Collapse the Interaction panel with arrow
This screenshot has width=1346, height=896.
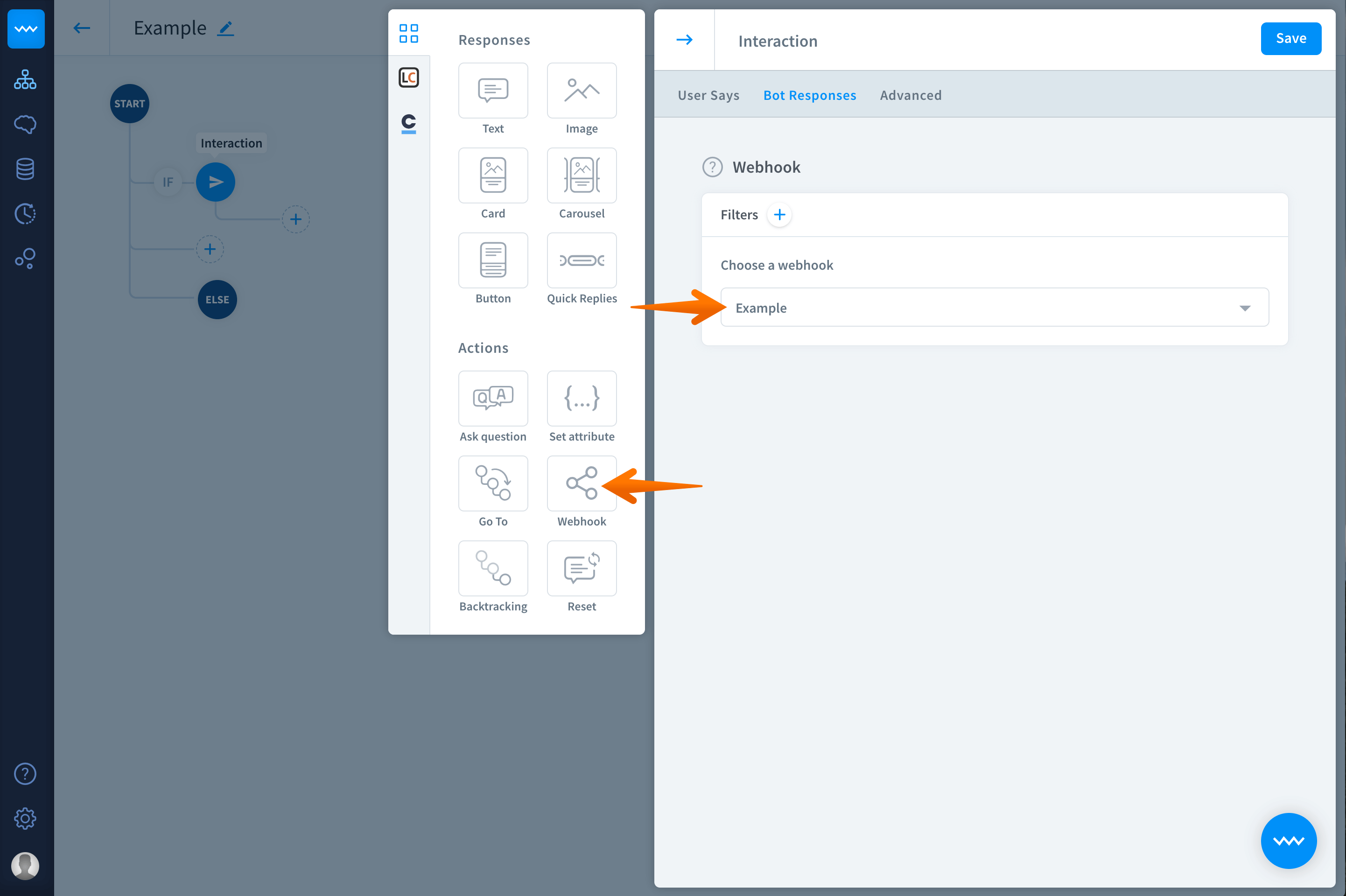point(684,39)
